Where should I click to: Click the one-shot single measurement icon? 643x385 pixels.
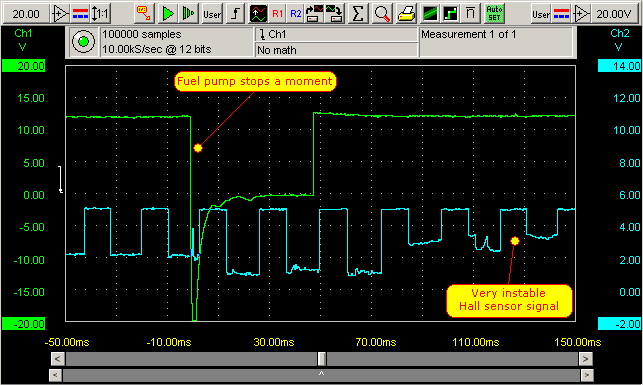coord(189,14)
